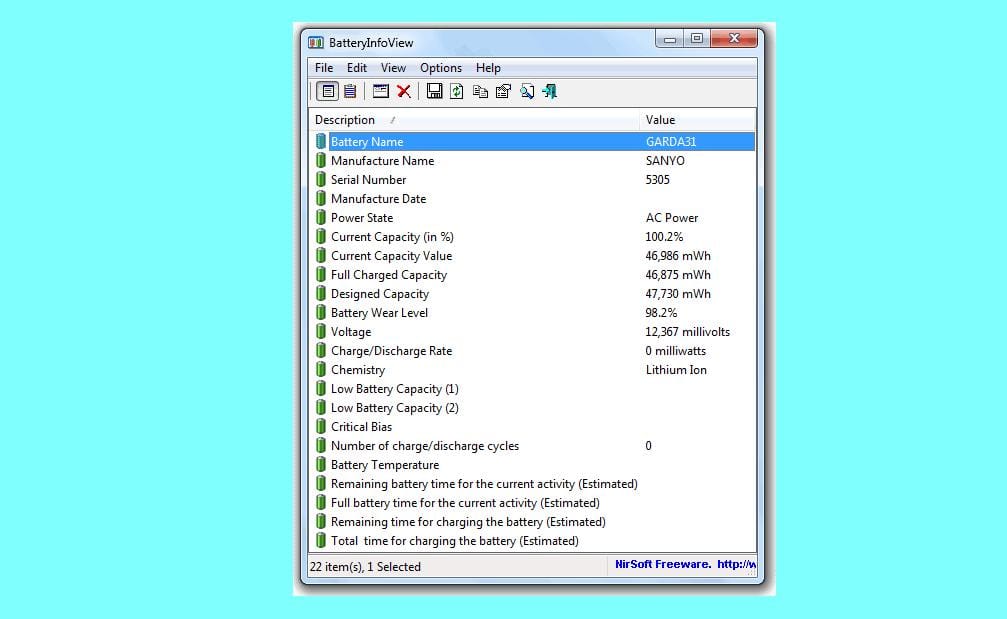Click battery icon beside Manufacture Name

pyautogui.click(x=321, y=161)
